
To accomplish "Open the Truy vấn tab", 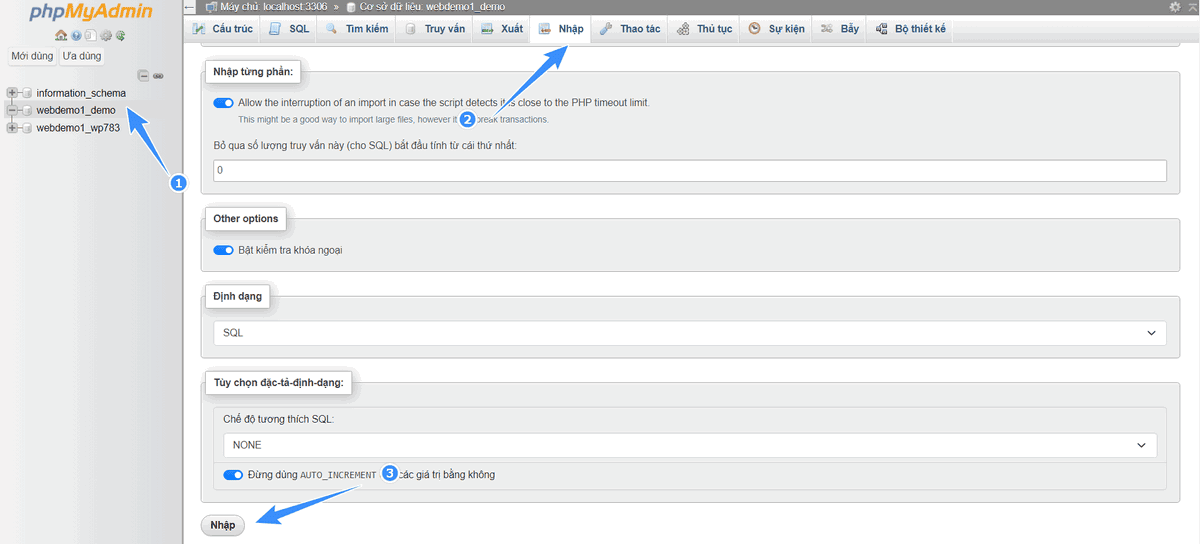I will point(435,29).
